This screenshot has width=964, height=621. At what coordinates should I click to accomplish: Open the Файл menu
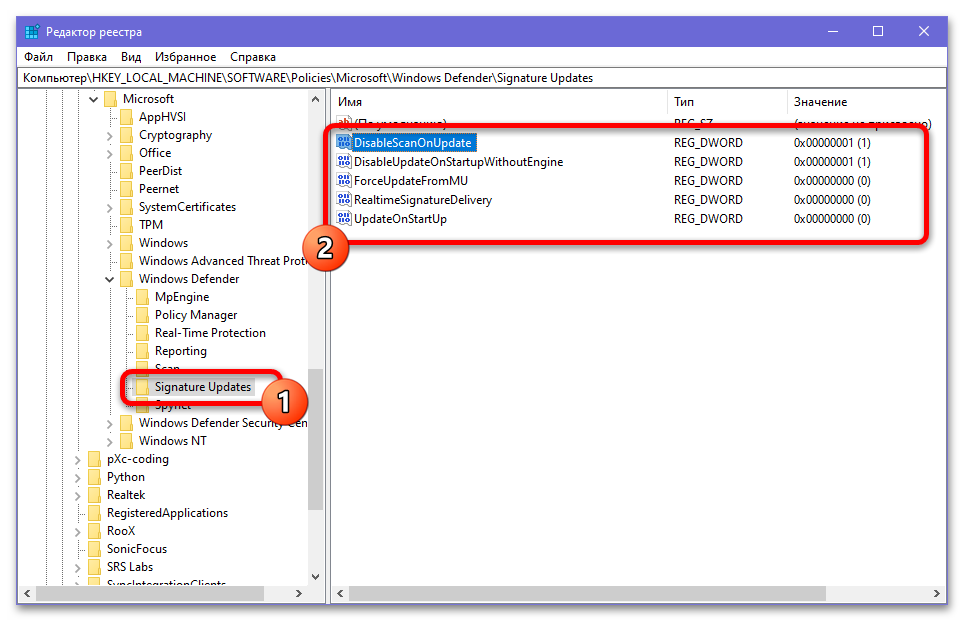(38, 57)
